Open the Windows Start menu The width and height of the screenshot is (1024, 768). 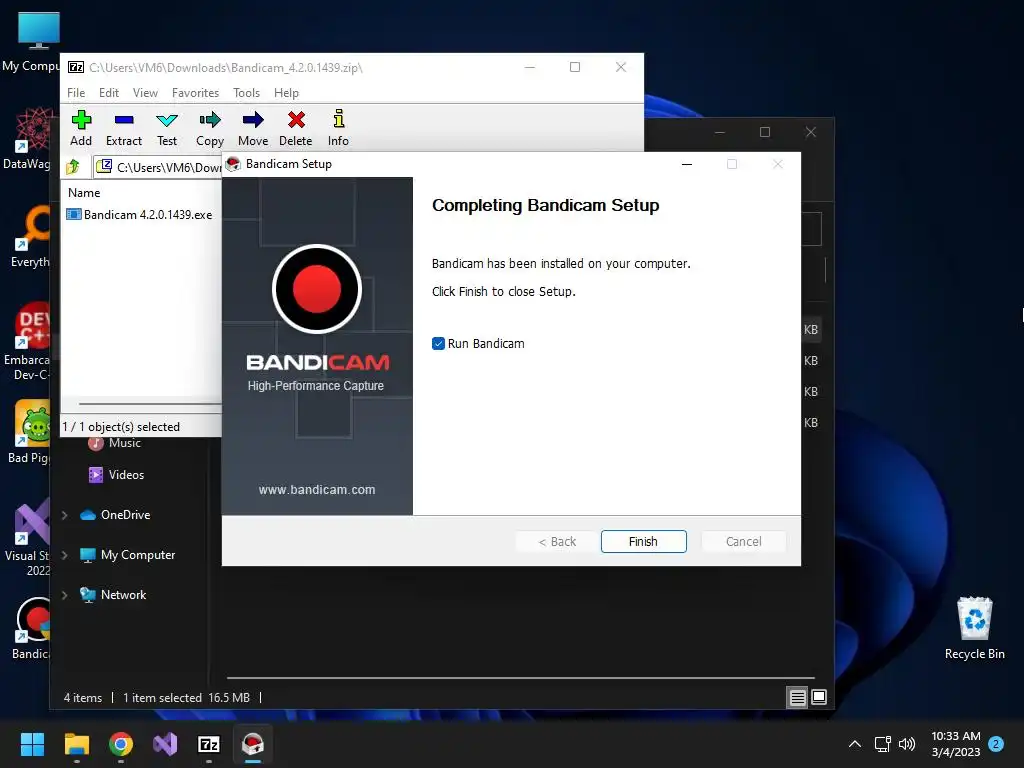[32, 744]
